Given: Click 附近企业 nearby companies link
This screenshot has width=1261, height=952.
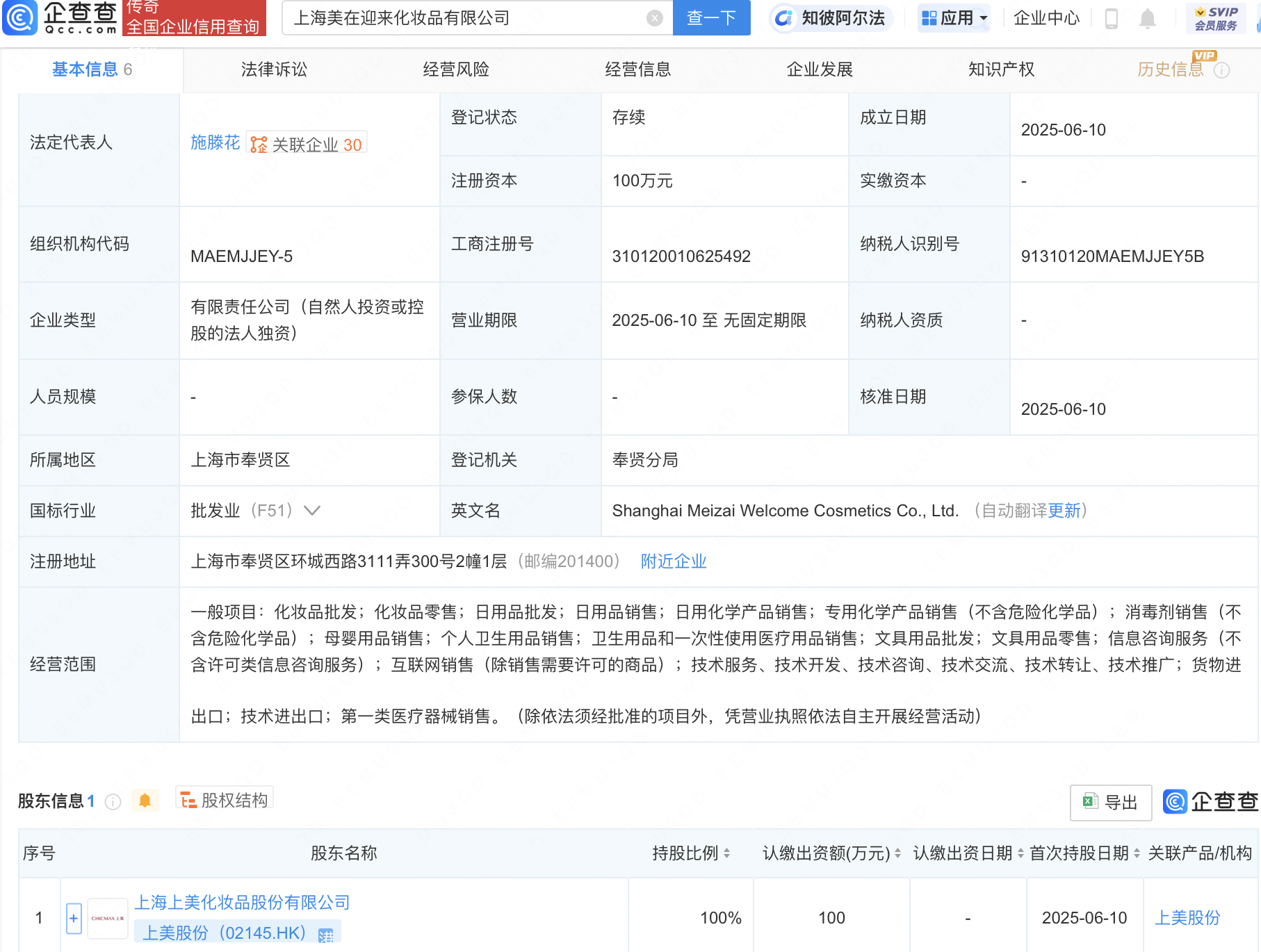Looking at the screenshot, I should tap(674, 561).
